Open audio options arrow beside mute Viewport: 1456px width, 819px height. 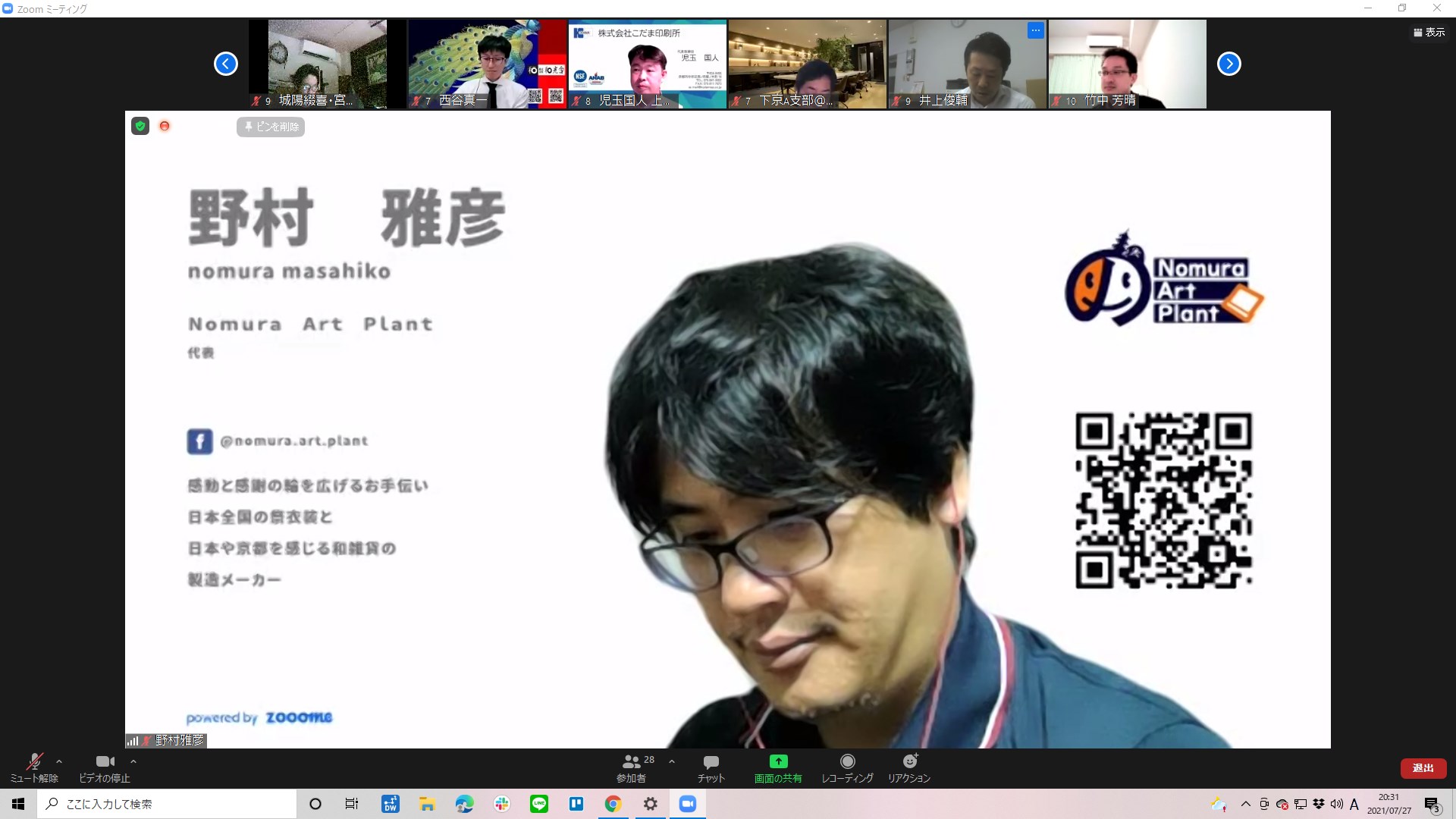(x=59, y=761)
